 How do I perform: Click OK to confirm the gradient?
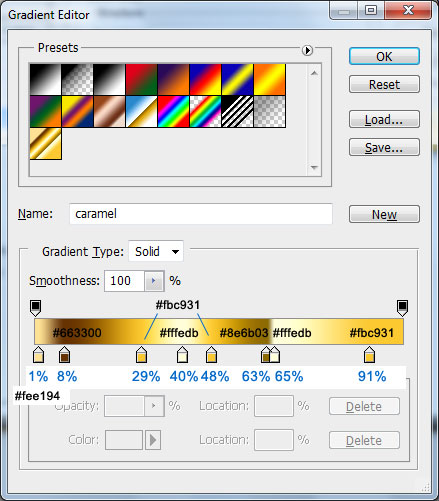point(384,56)
